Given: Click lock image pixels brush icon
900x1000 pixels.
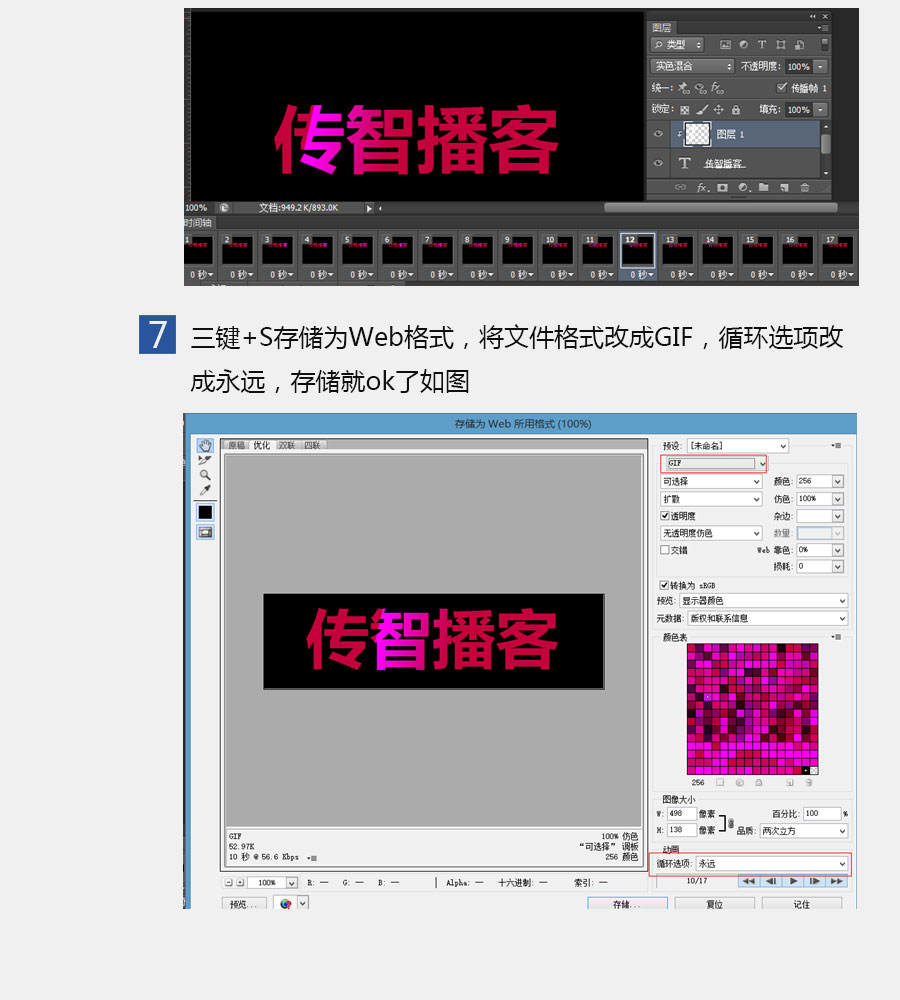Looking at the screenshot, I should [702, 110].
